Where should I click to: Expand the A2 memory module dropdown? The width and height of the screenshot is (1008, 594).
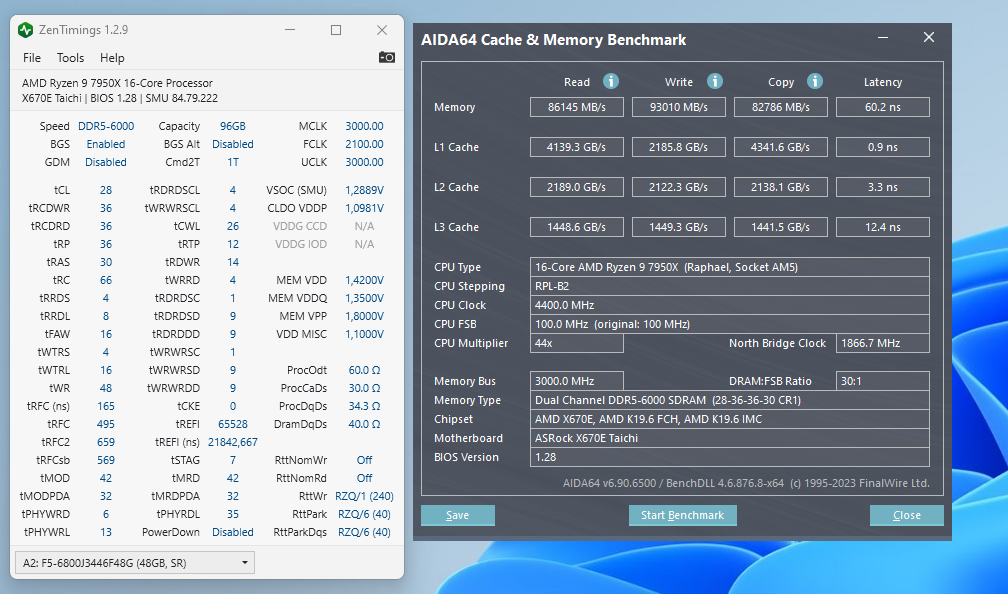(x=135, y=562)
